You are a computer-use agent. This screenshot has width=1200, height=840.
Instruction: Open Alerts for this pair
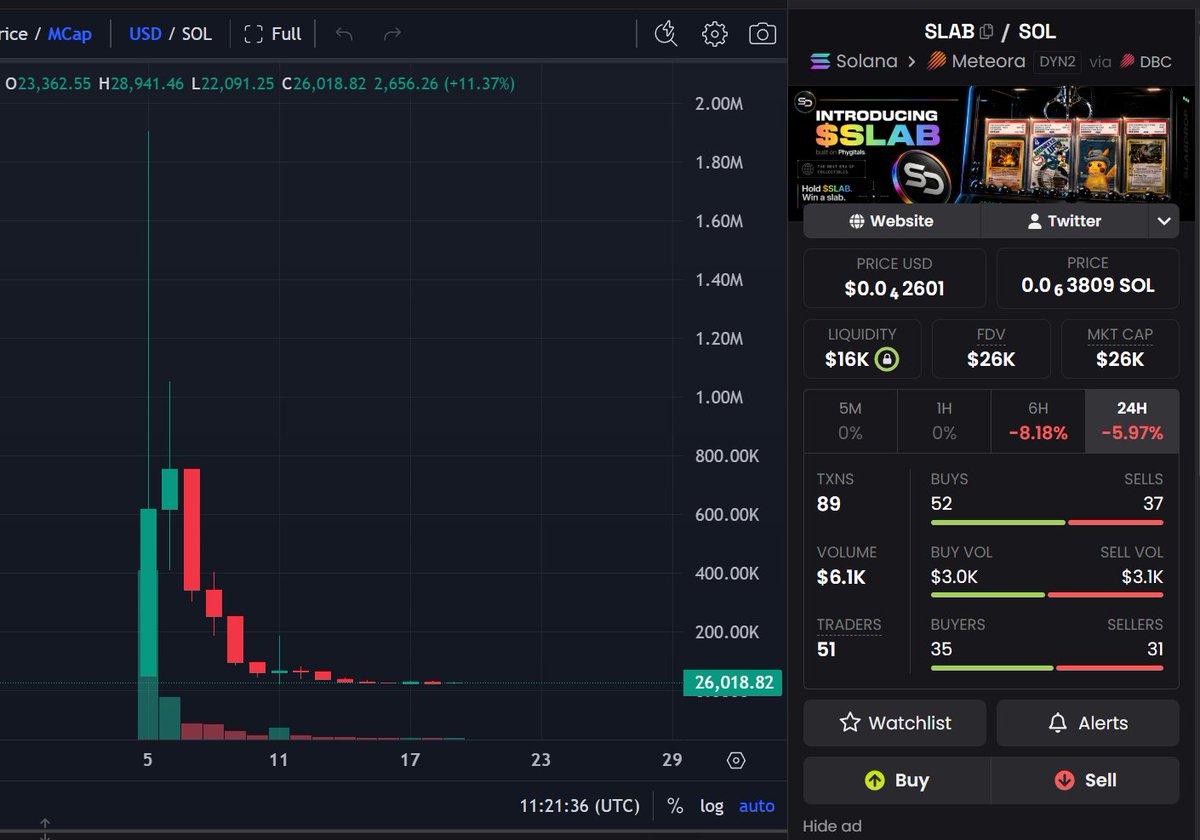[x=1088, y=723]
